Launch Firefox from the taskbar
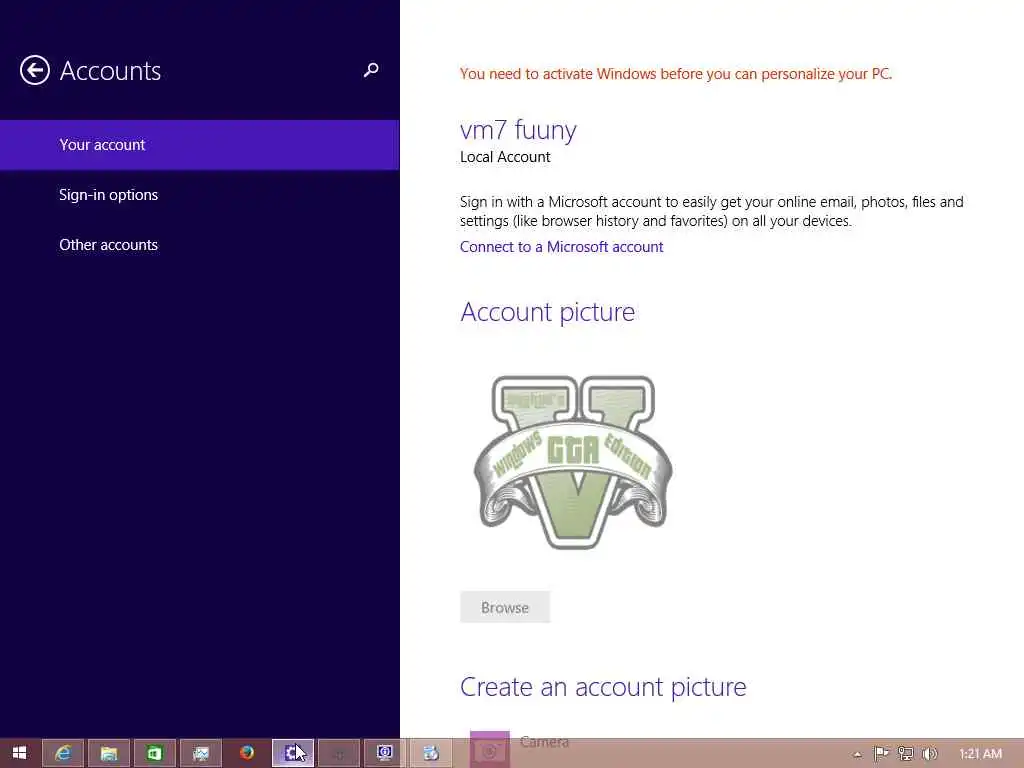The height and width of the screenshot is (768, 1024). click(x=247, y=753)
